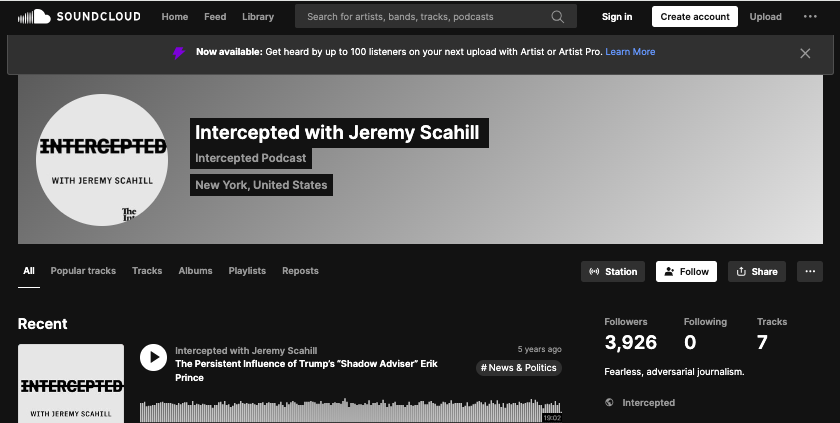Viewport: 840px width, 423px height.
Task: Click the purple lightning bolt icon
Action: click(179, 52)
